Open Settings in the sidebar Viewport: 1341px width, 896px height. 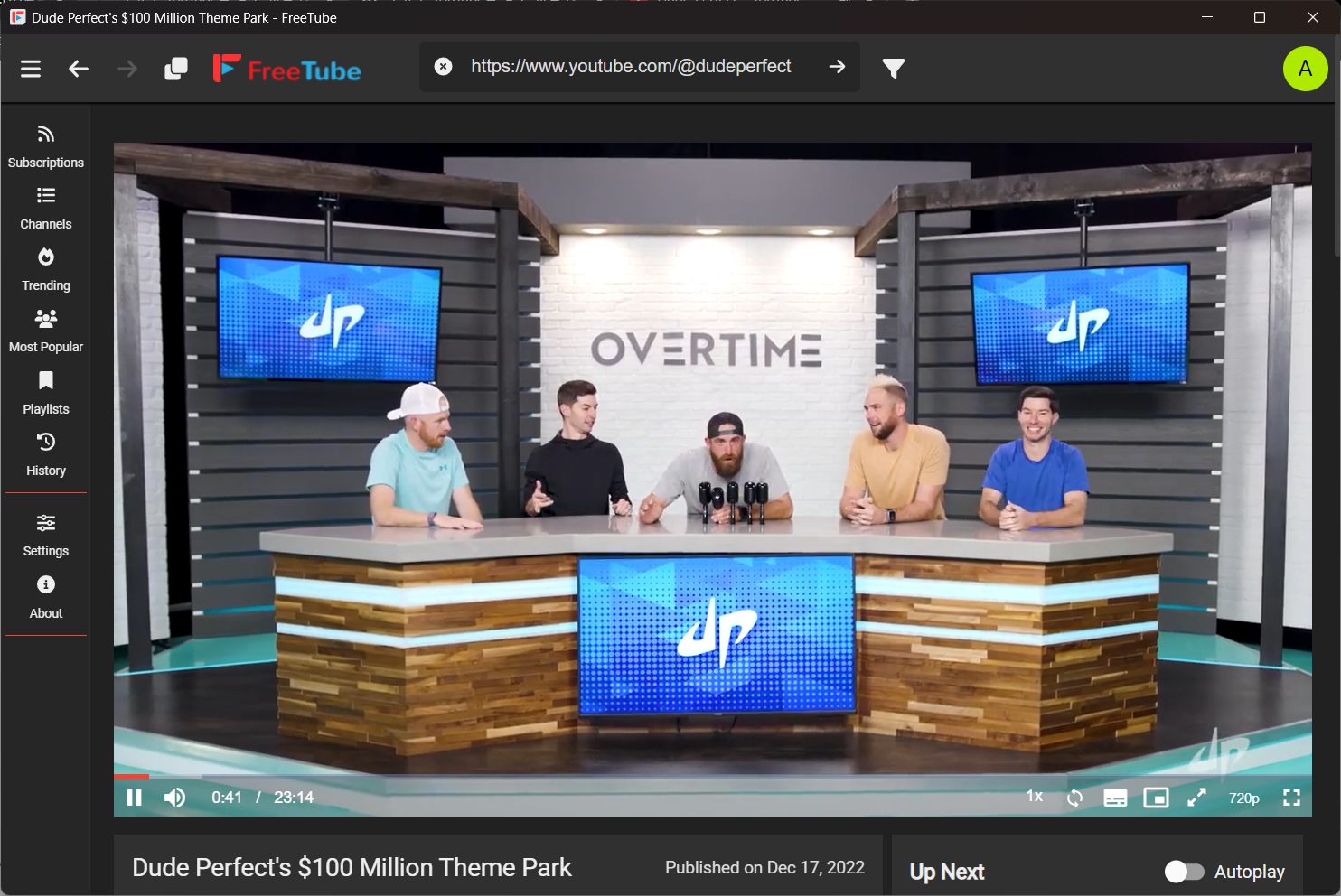pos(46,536)
